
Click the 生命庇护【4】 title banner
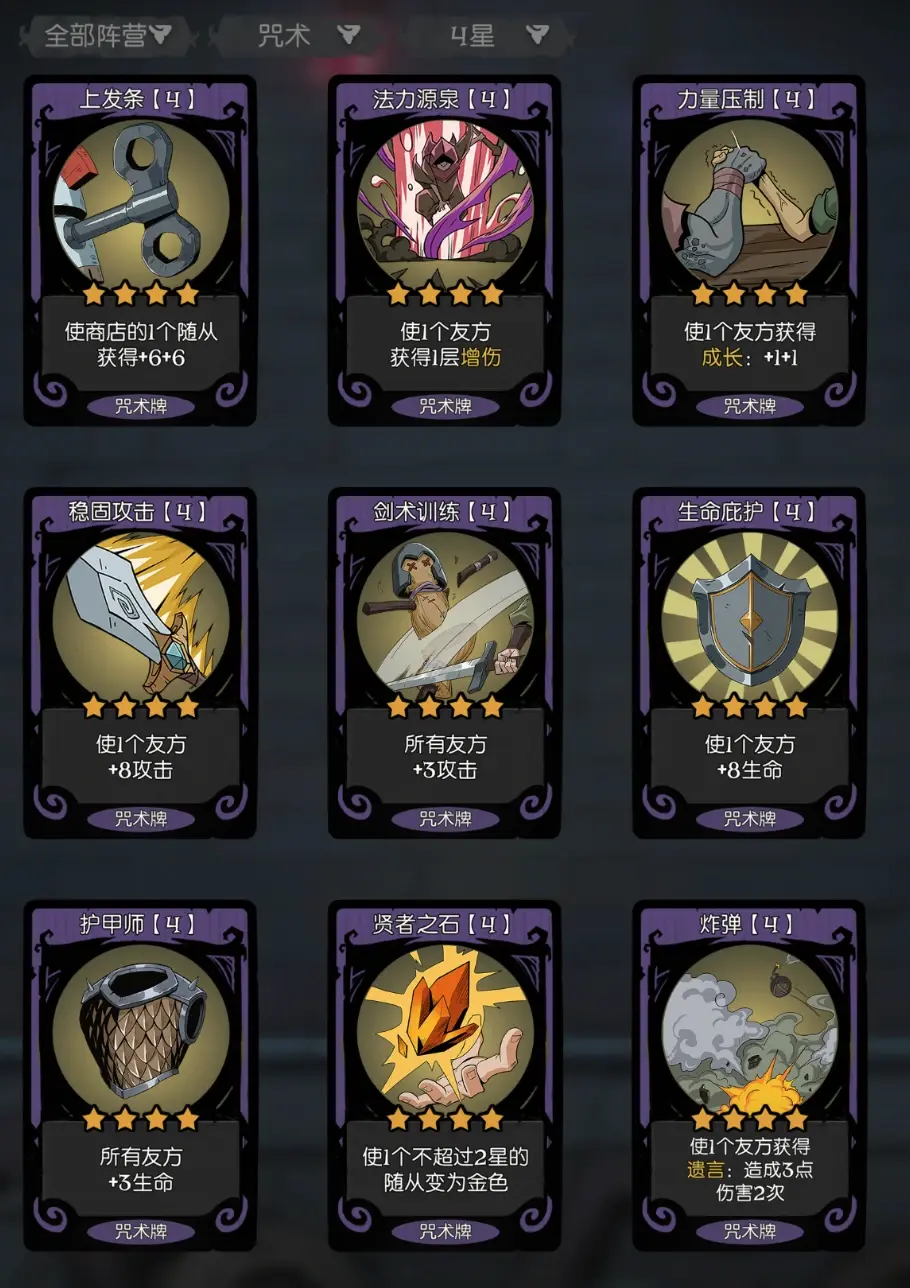coord(748,511)
